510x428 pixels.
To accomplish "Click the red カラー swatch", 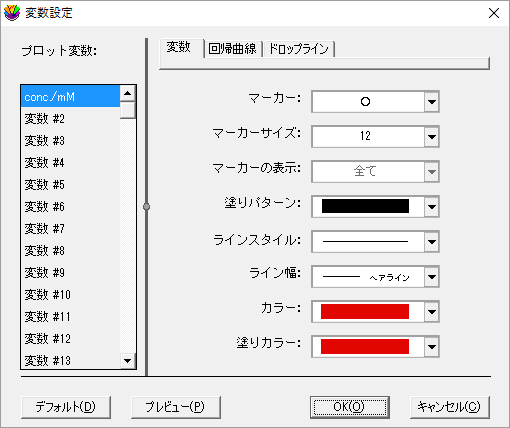I will pyautogui.click(x=365, y=312).
